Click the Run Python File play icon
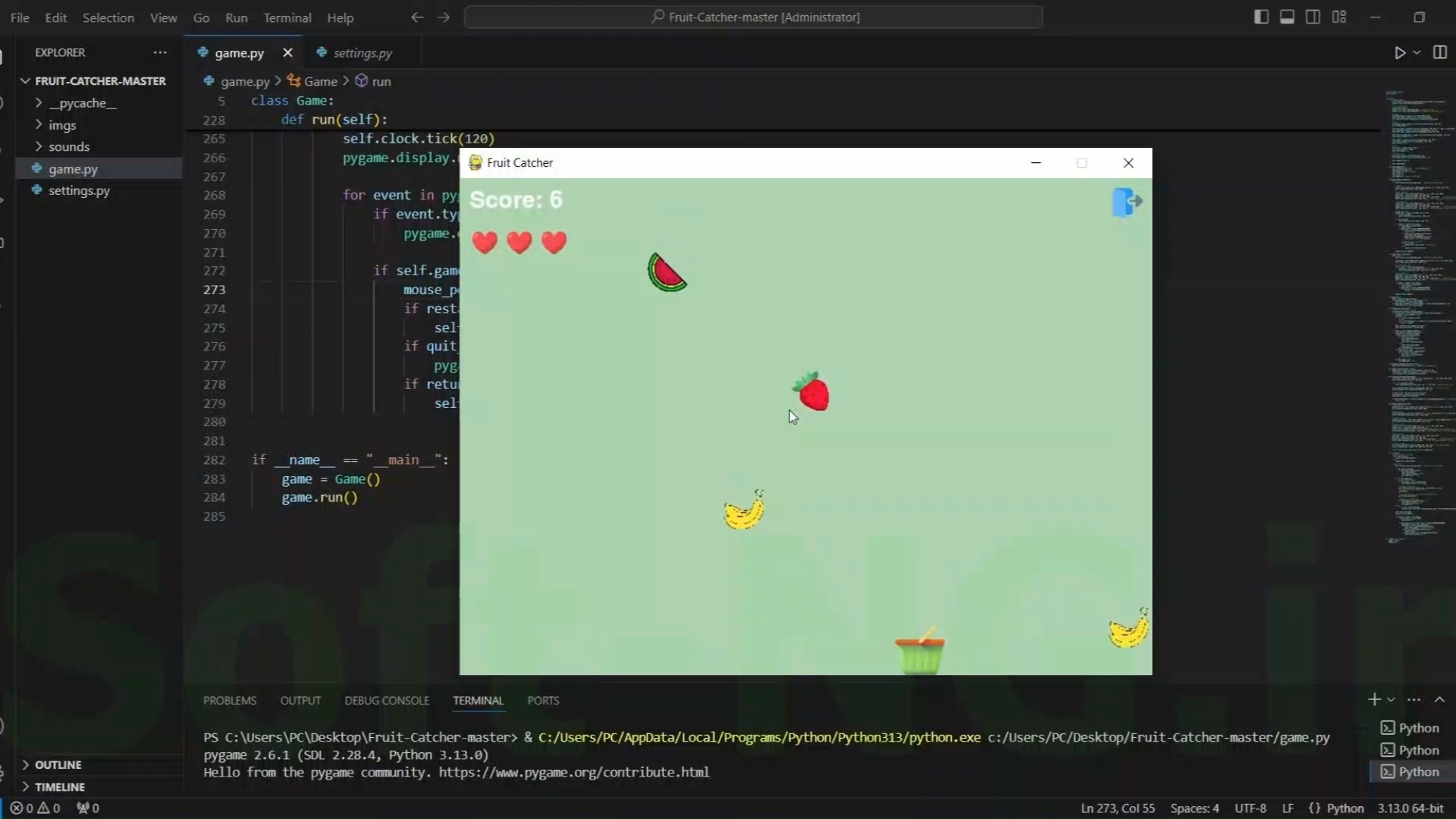 coord(1399,52)
